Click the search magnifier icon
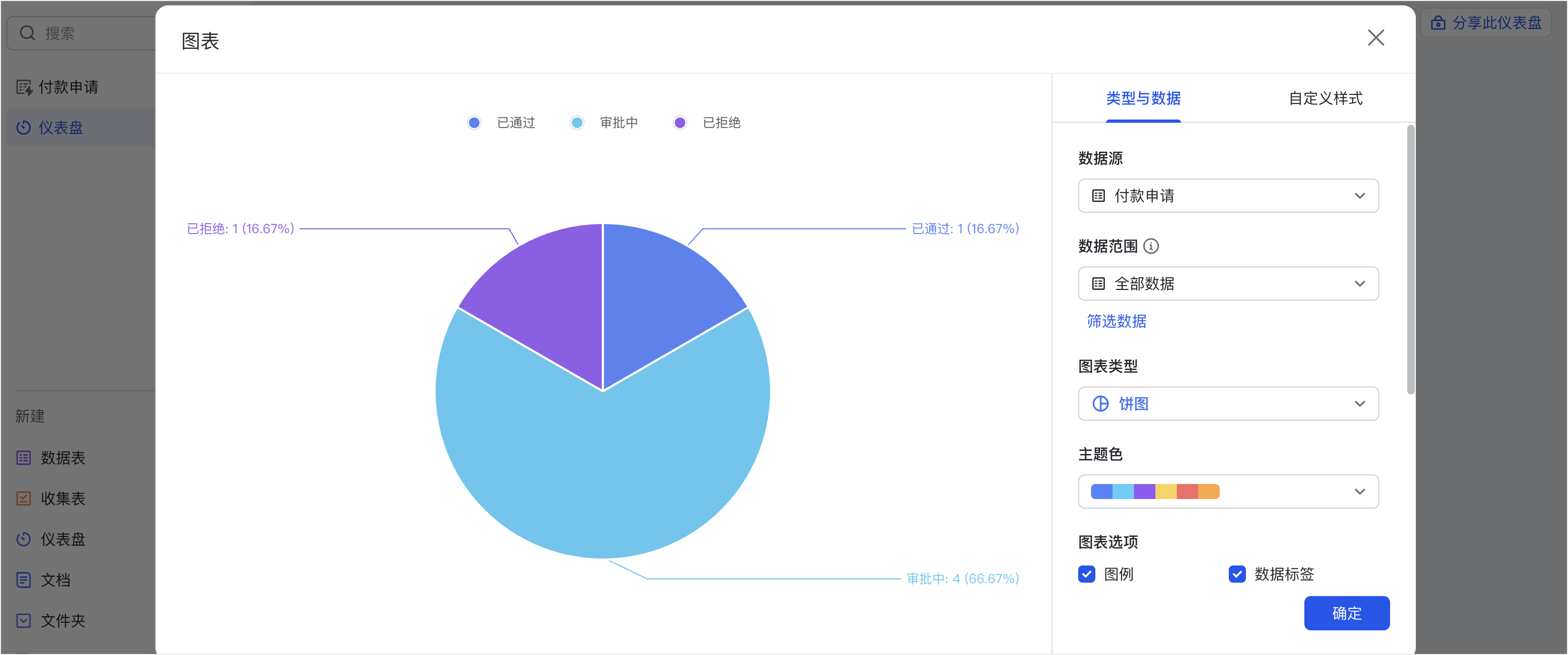The height and width of the screenshot is (655, 1568). [x=27, y=33]
